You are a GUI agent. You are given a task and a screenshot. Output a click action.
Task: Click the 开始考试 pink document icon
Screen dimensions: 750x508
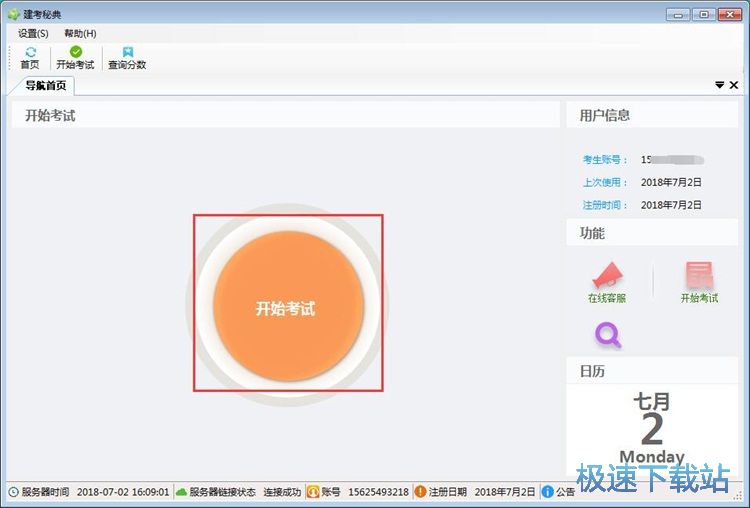coord(699,275)
